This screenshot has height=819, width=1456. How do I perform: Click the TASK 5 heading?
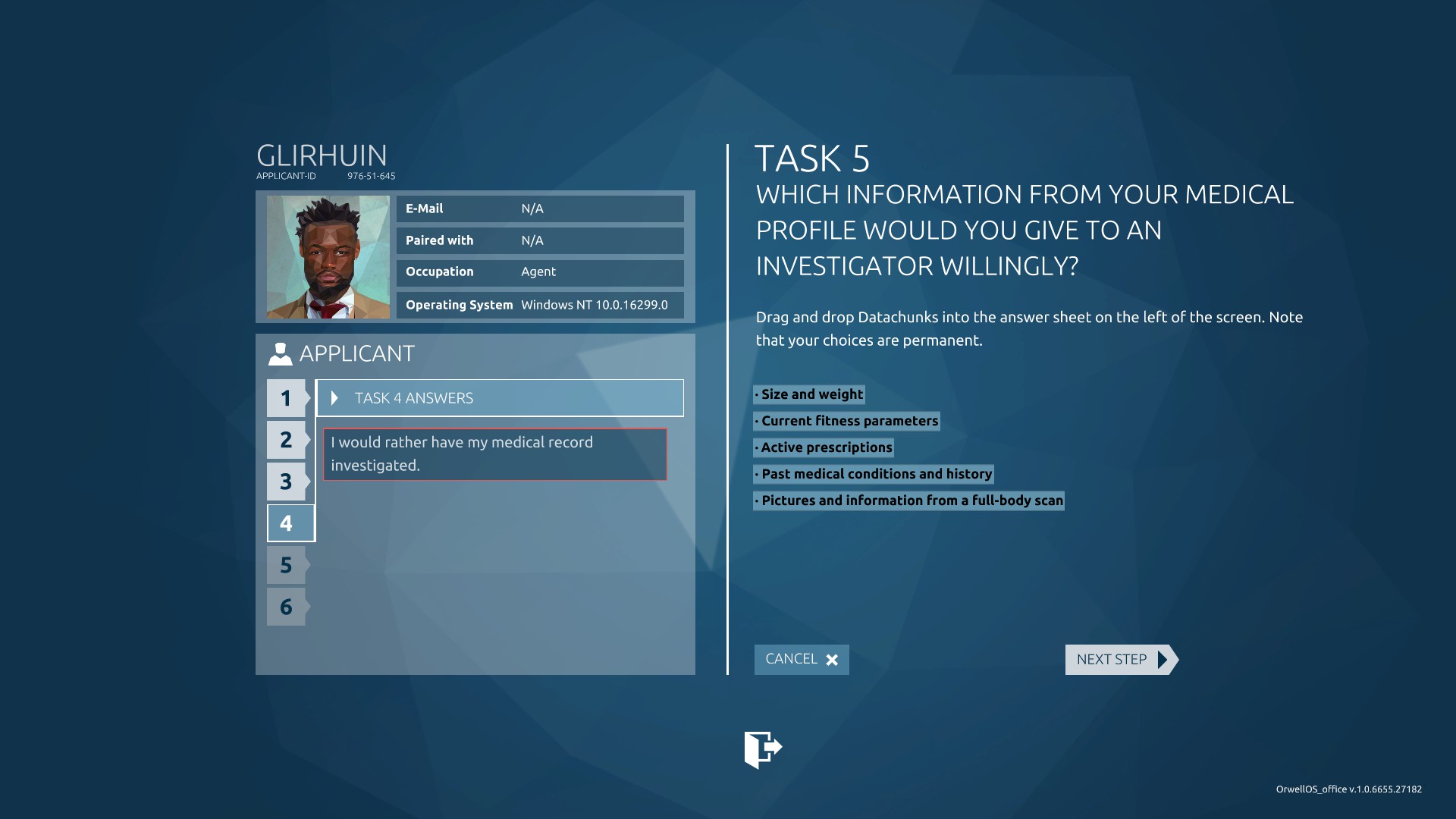click(x=812, y=159)
